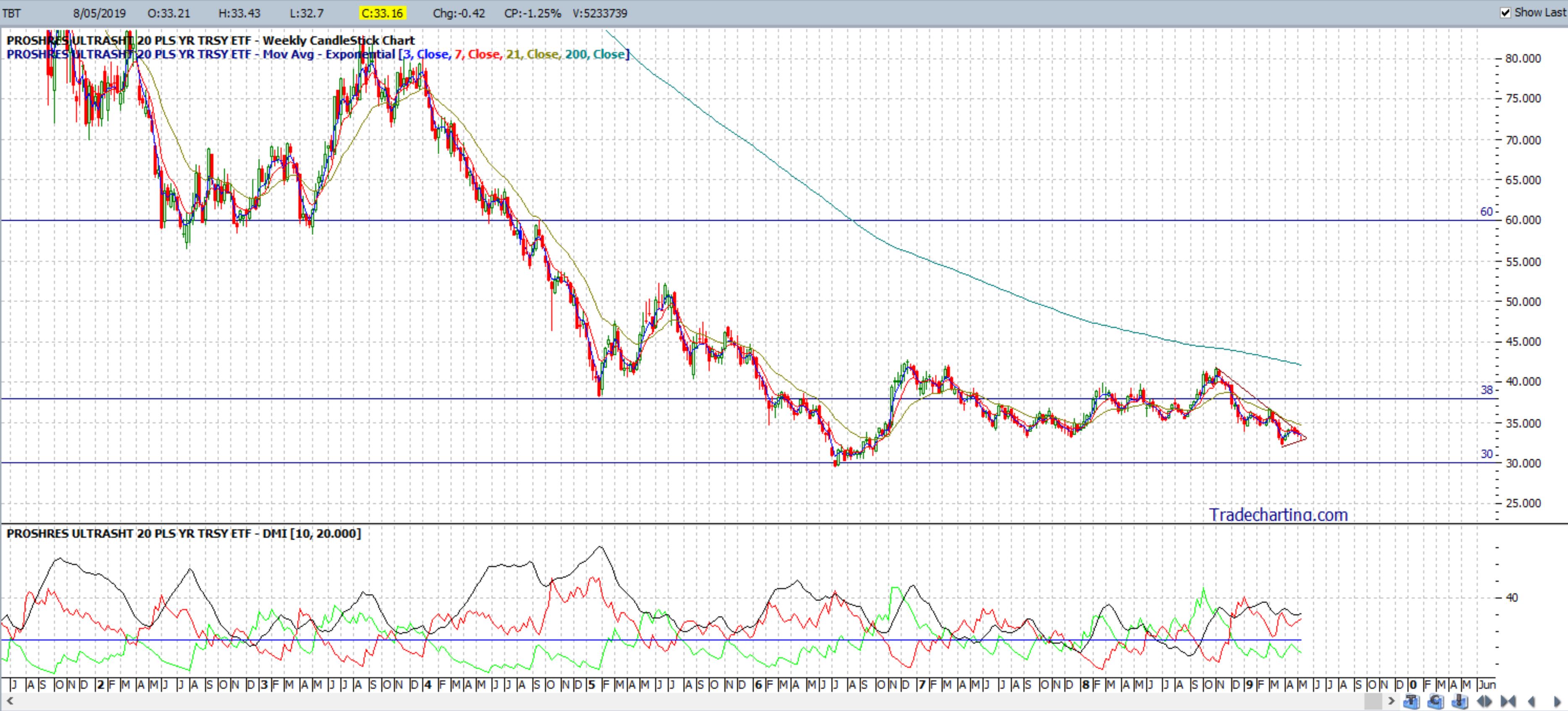Click the bold '6' year marker on time axis
The height and width of the screenshot is (711, 1568).
click(x=758, y=685)
